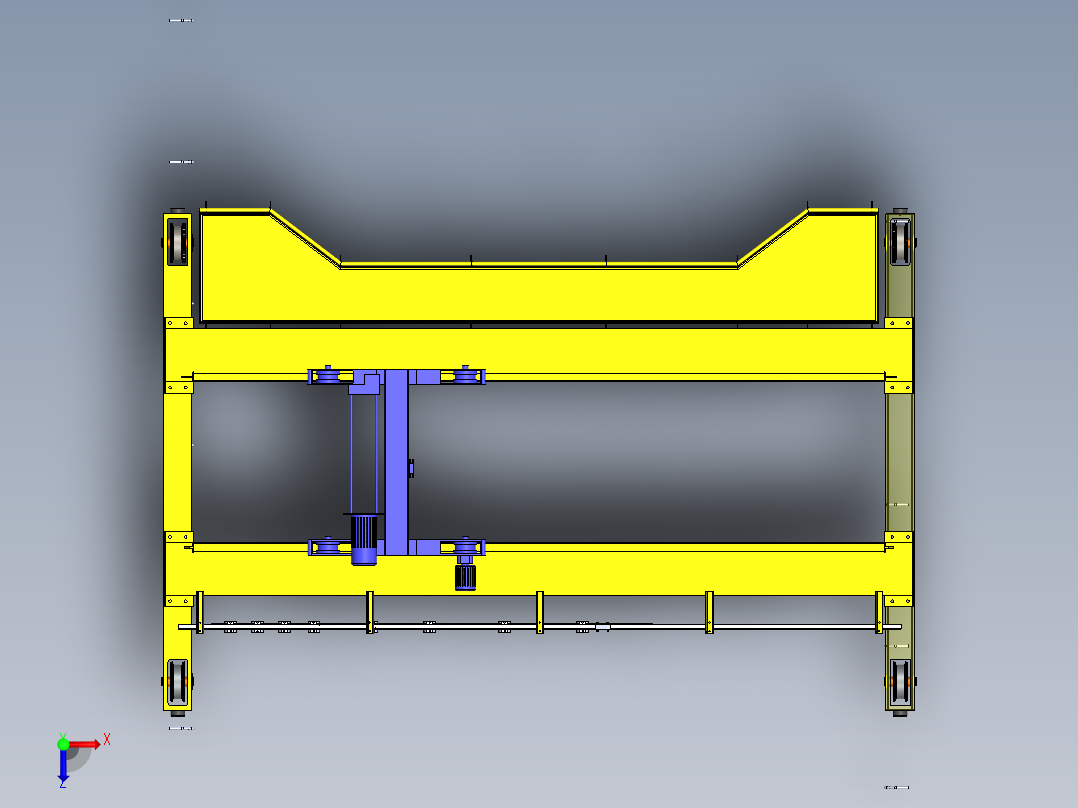Screen dimensions: 1078x808
Task: Select the bottom-right crane wheel
Action: (x=900, y=682)
